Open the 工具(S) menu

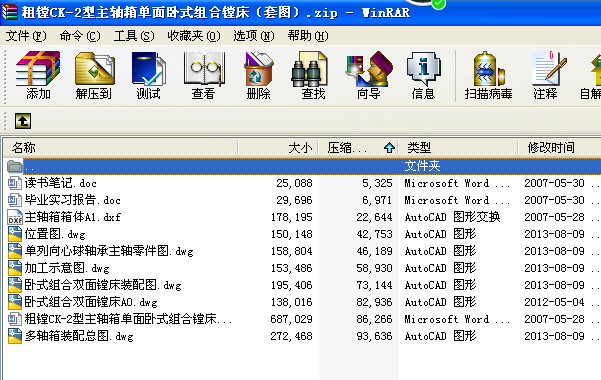(134, 36)
